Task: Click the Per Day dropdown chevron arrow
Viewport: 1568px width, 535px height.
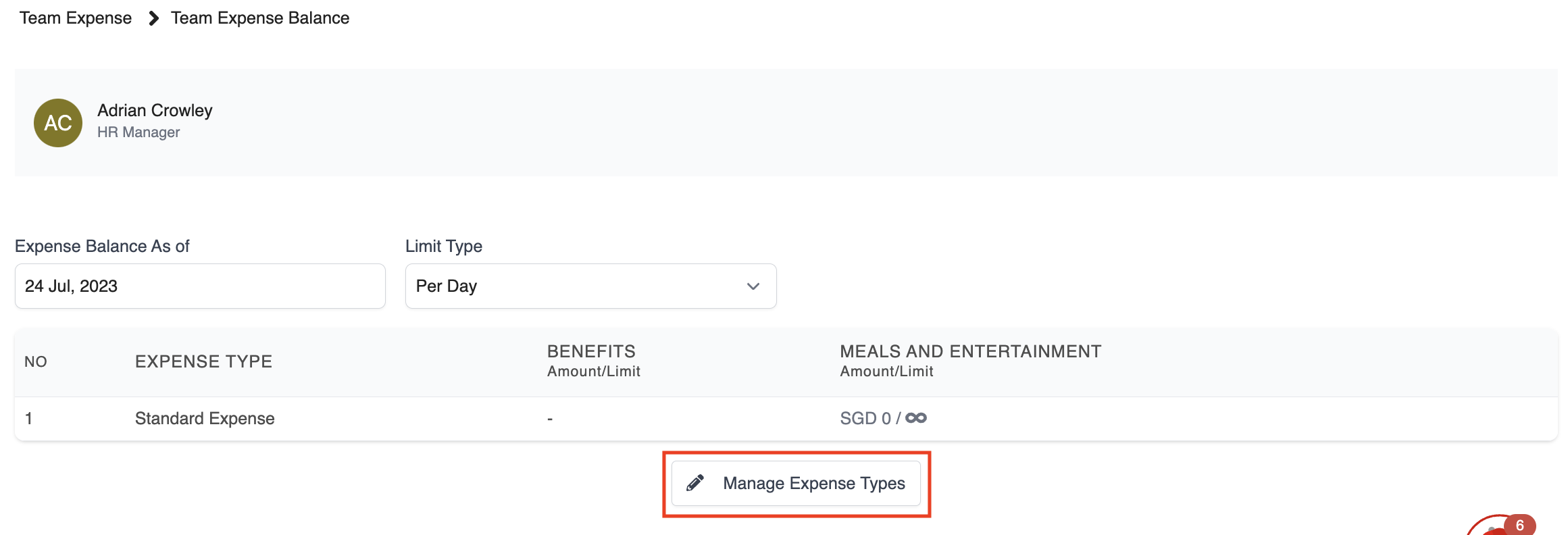Action: [753, 286]
